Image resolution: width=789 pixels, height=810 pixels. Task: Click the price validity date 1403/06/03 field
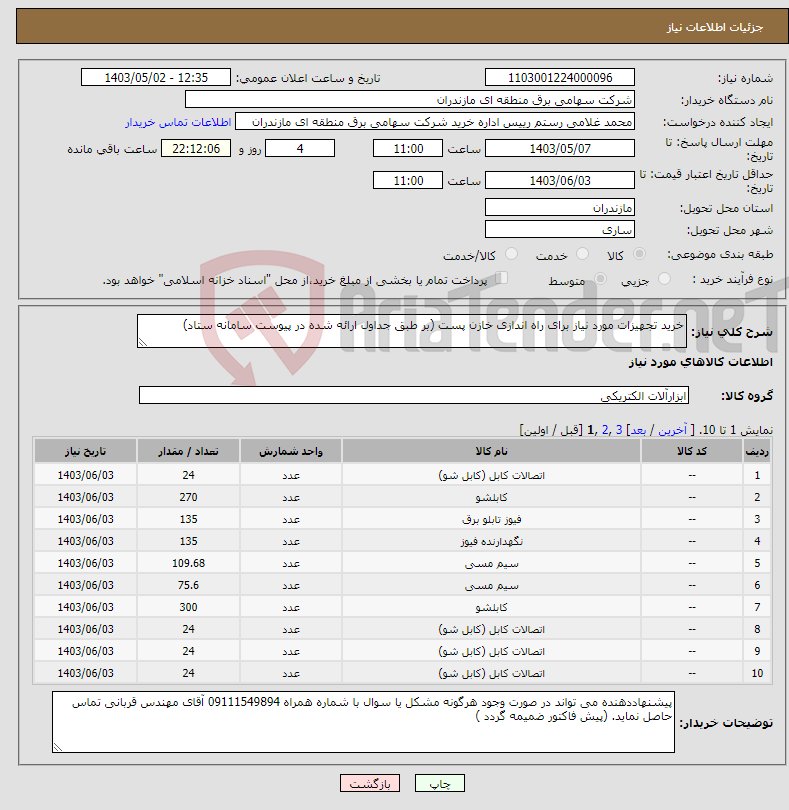pyautogui.click(x=560, y=180)
